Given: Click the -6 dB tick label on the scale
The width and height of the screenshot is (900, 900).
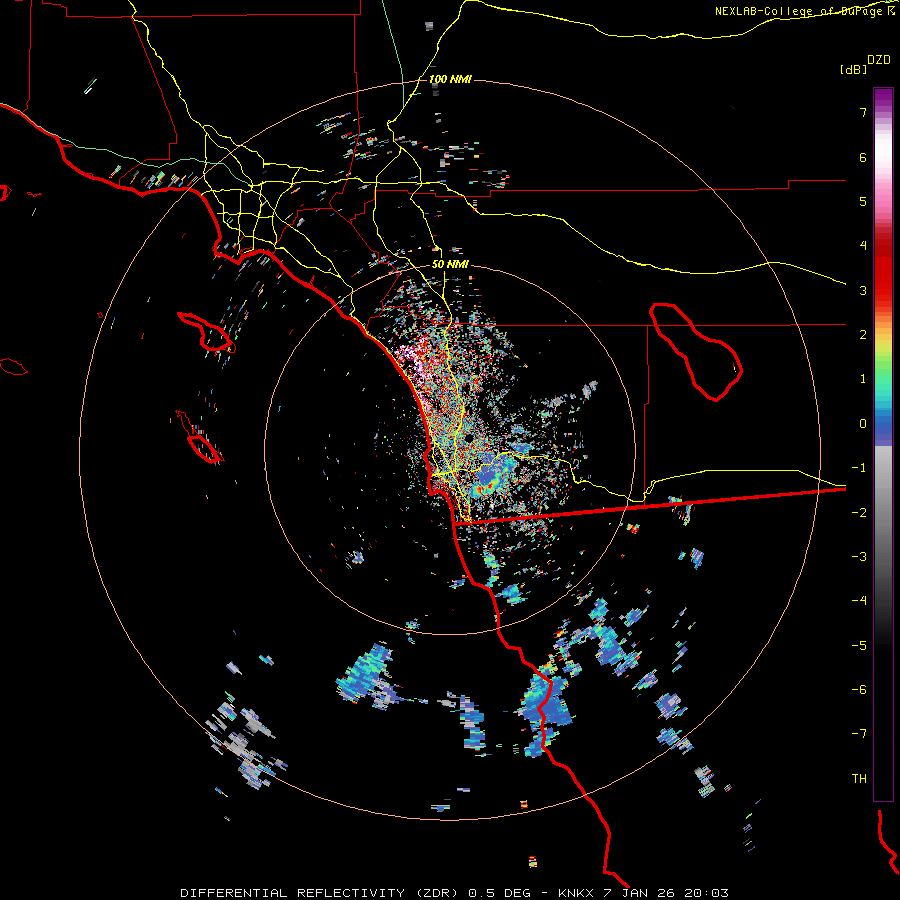Looking at the screenshot, I should [x=859, y=690].
